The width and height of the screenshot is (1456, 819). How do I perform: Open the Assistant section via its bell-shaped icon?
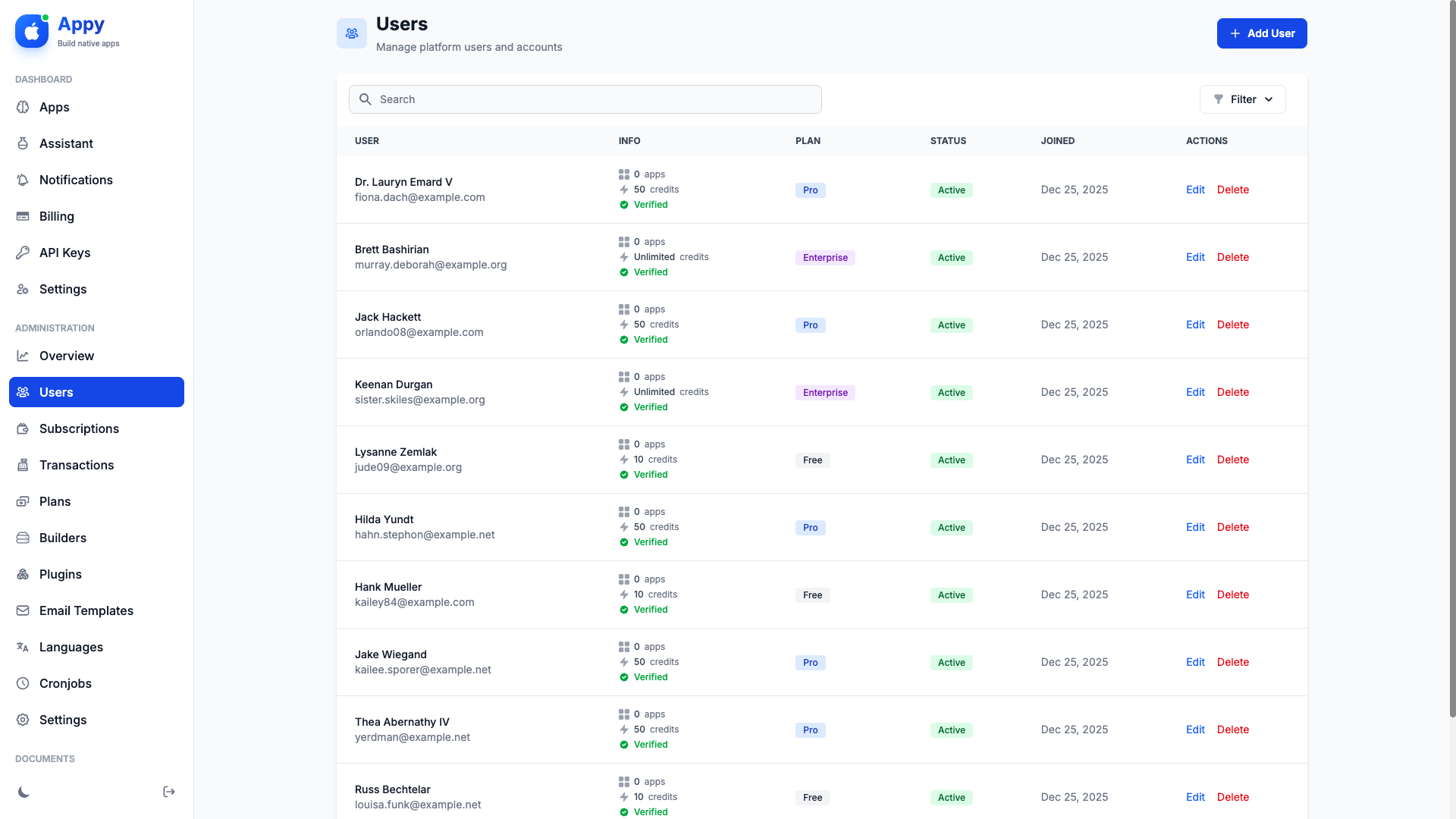coord(24,143)
